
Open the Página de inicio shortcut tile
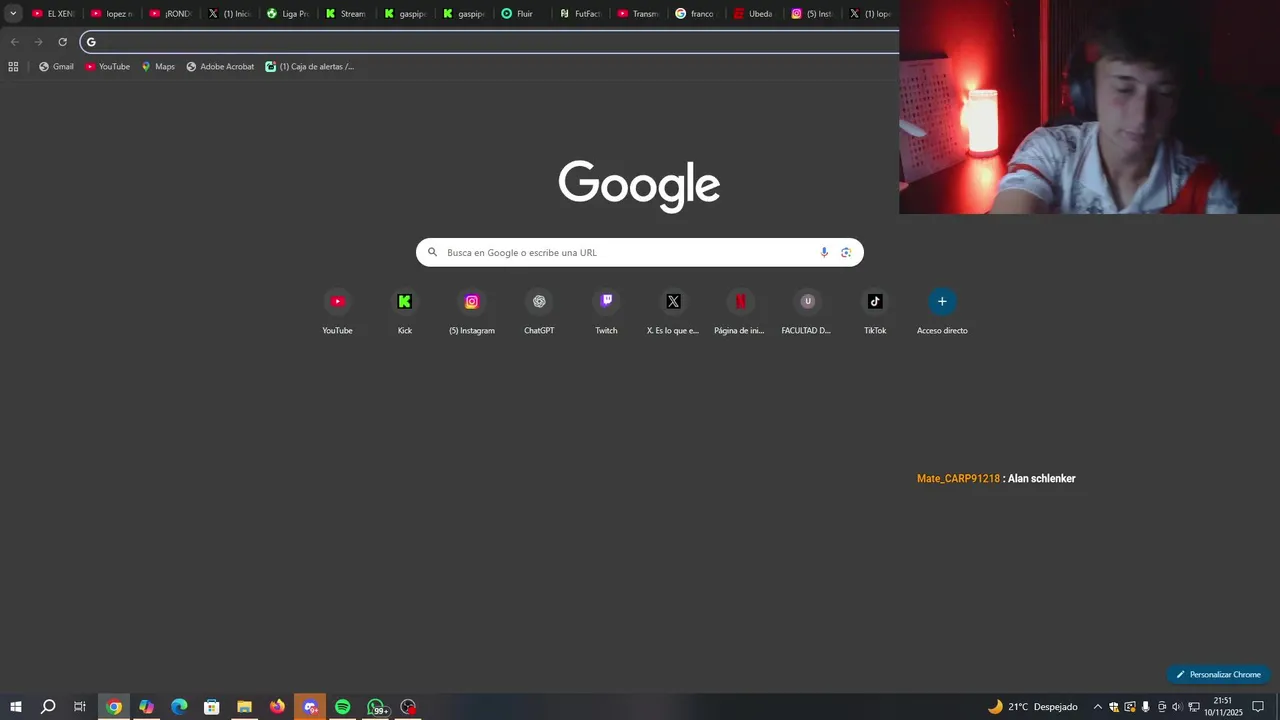740,311
